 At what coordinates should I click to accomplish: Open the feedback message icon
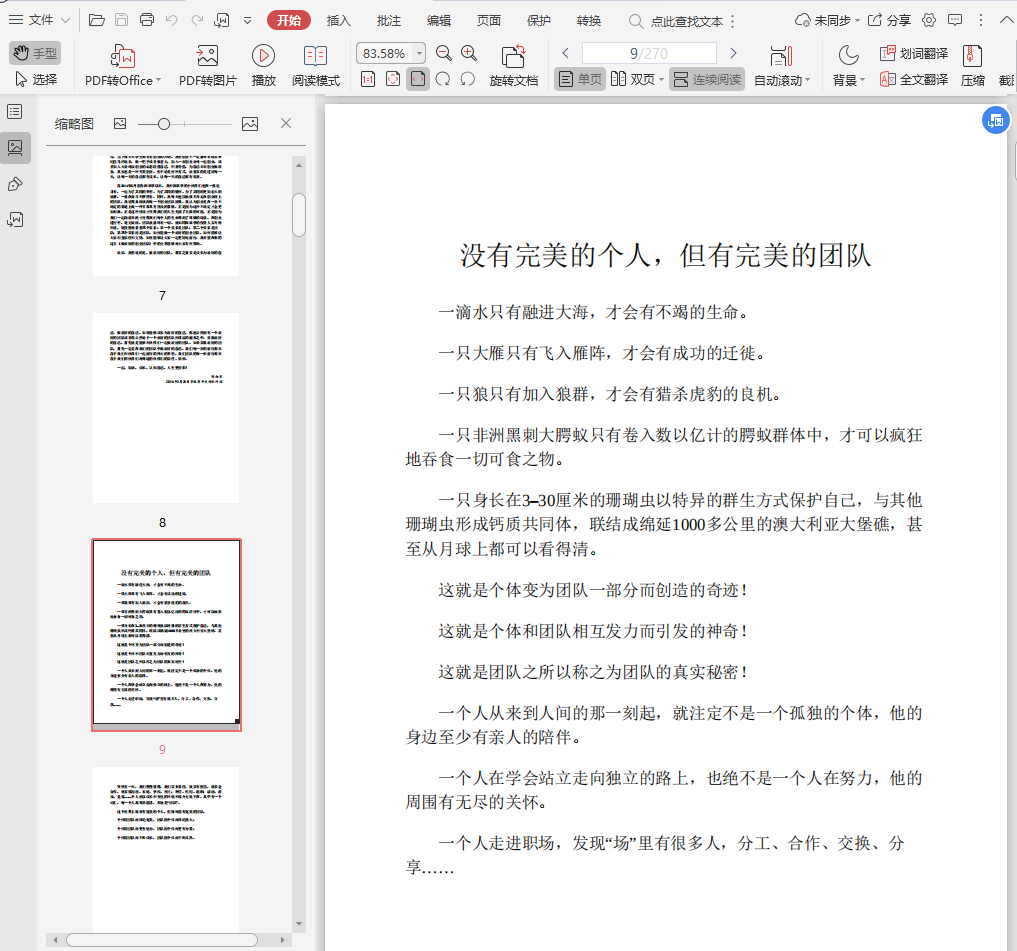[x=955, y=21]
